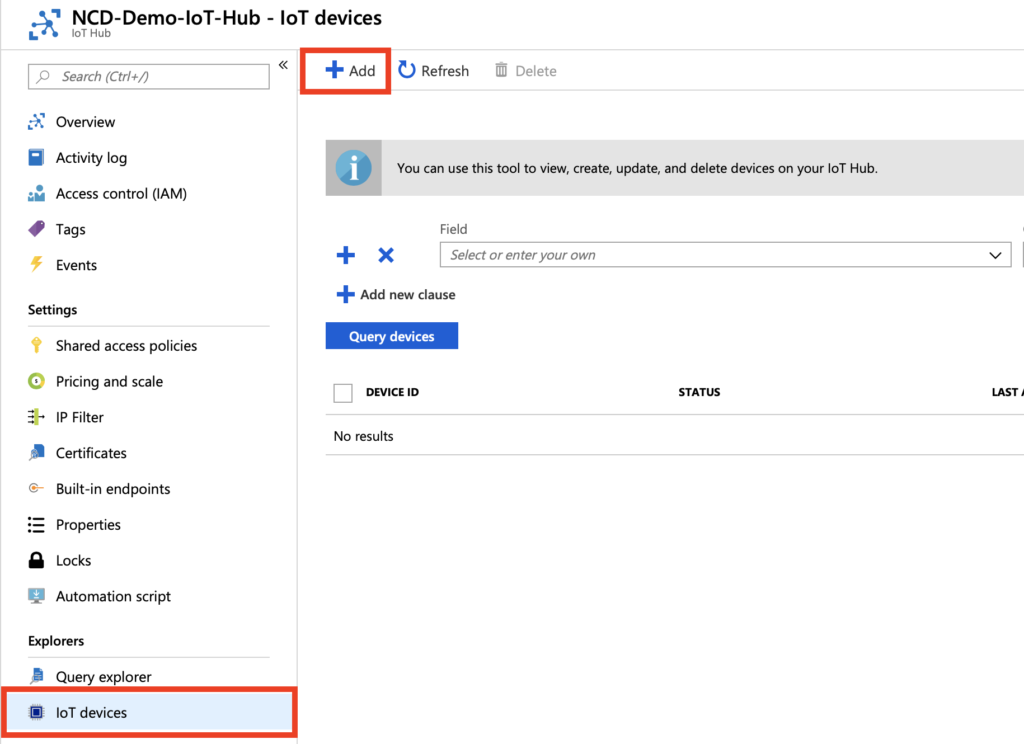Open Access control (IAM)
1024x744 pixels.
(121, 194)
